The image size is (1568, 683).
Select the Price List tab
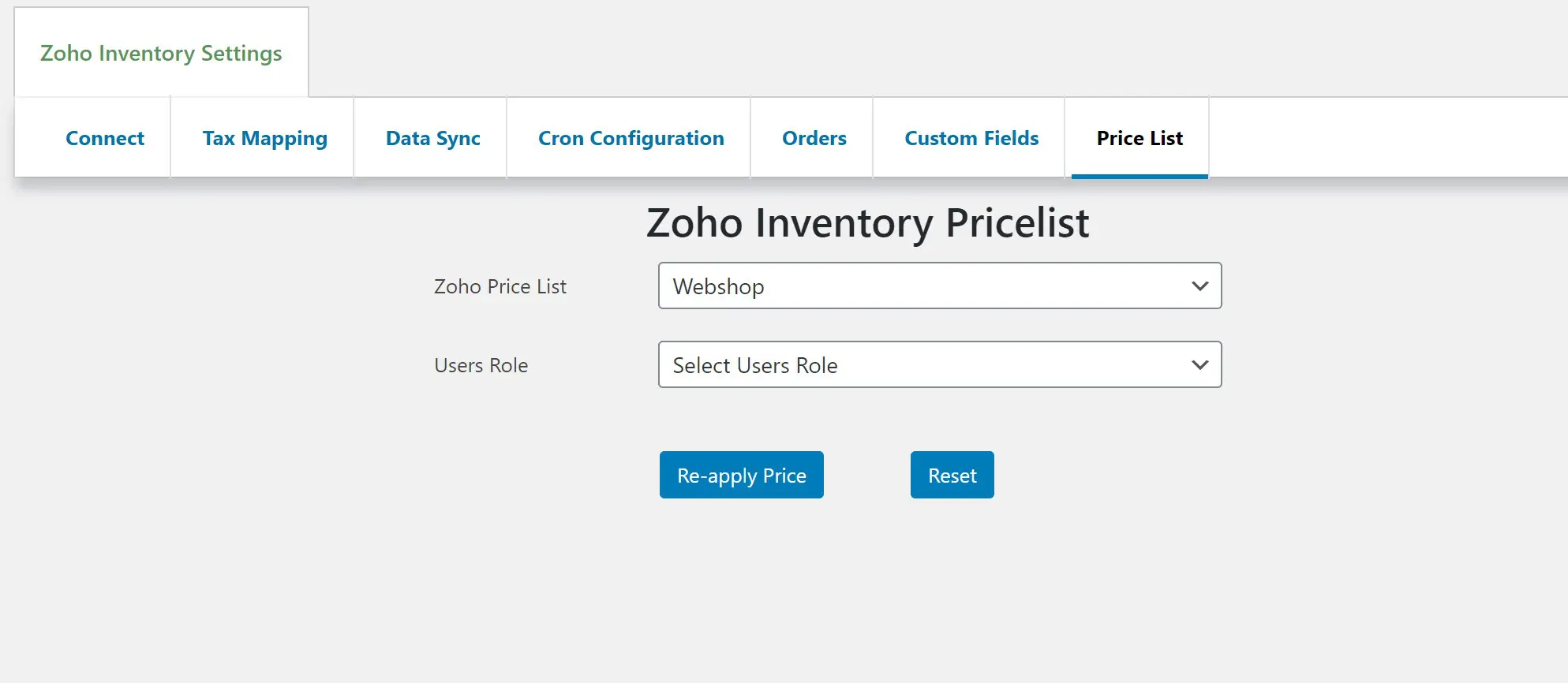(1139, 138)
